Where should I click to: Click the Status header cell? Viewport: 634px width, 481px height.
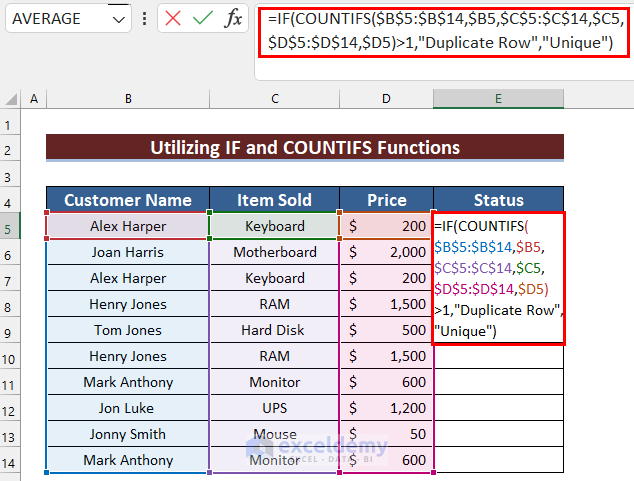point(498,200)
